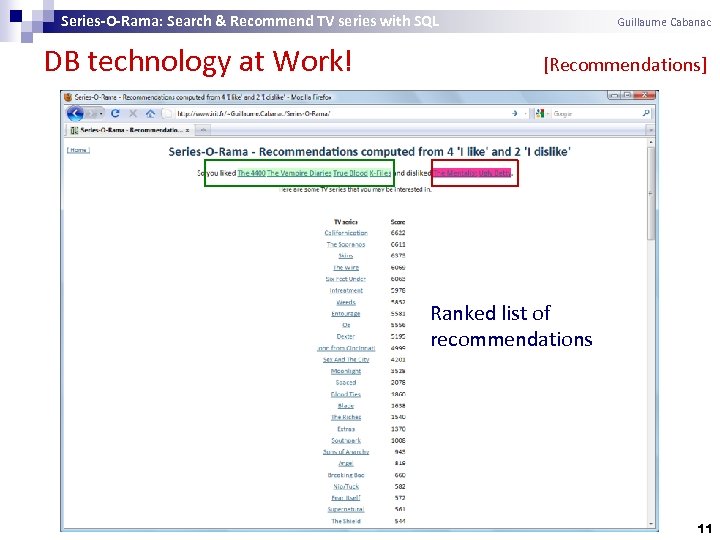Click Dexter in the list
Viewport: 720px width, 540px height.
coord(346,337)
